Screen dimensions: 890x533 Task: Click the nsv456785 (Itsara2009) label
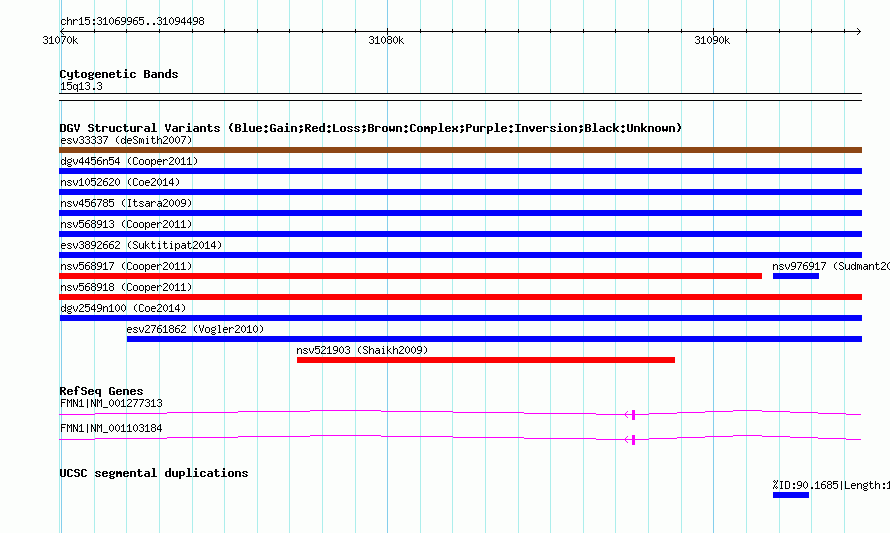tap(126, 203)
